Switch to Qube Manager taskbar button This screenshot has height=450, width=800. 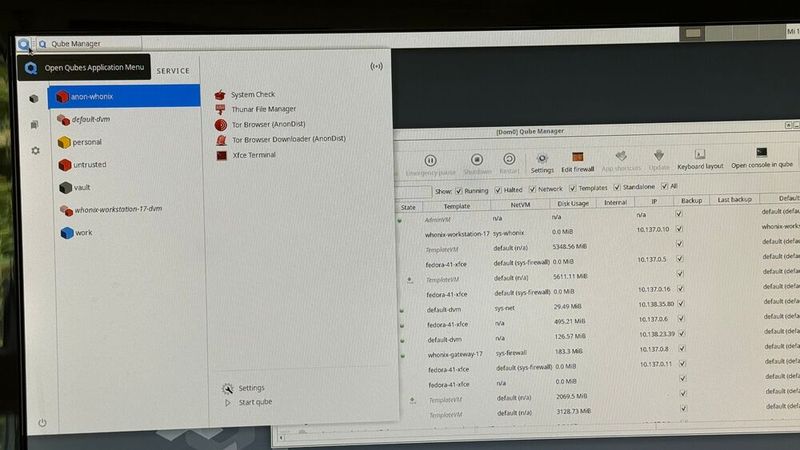pyautogui.click(x=88, y=44)
